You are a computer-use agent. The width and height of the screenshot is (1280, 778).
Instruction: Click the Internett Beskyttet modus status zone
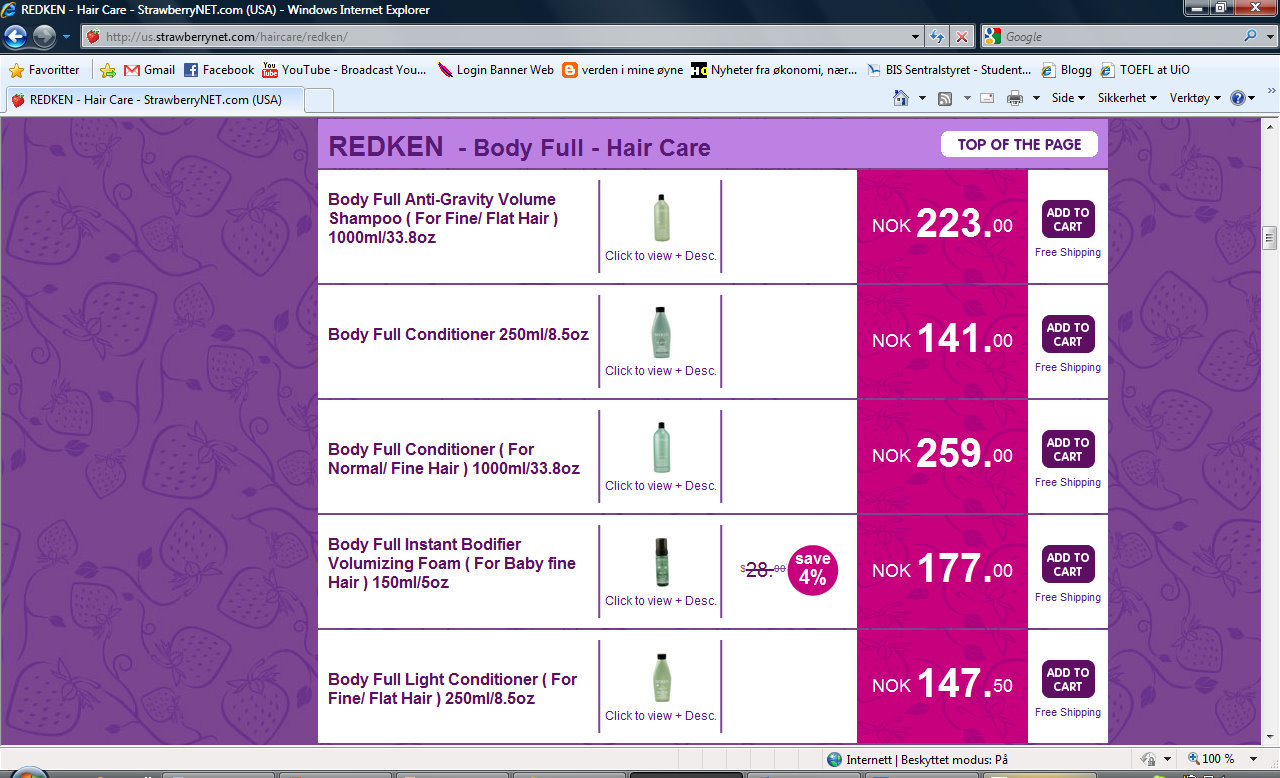pos(916,759)
